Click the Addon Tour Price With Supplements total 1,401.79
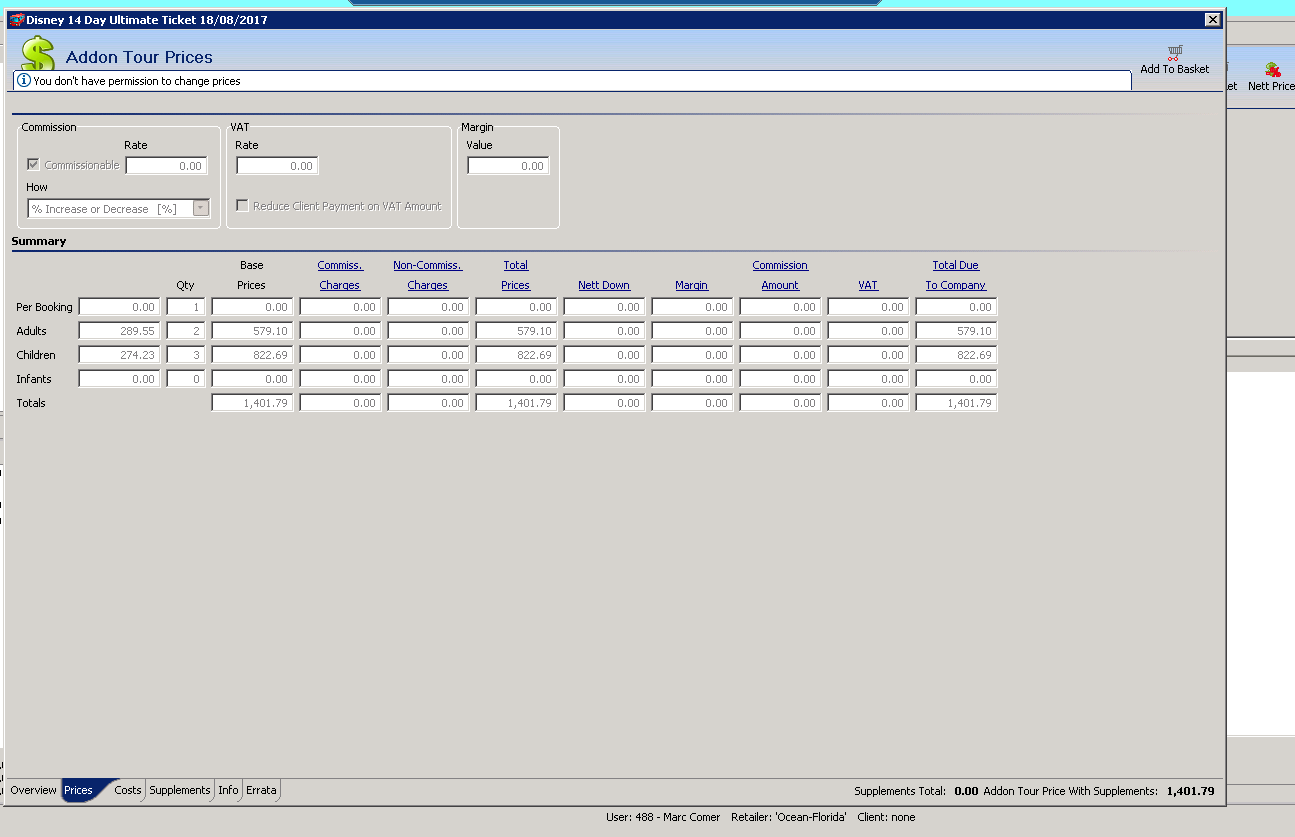Image resolution: width=1295 pixels, height=837 pixels. (x=1190, y=791)
